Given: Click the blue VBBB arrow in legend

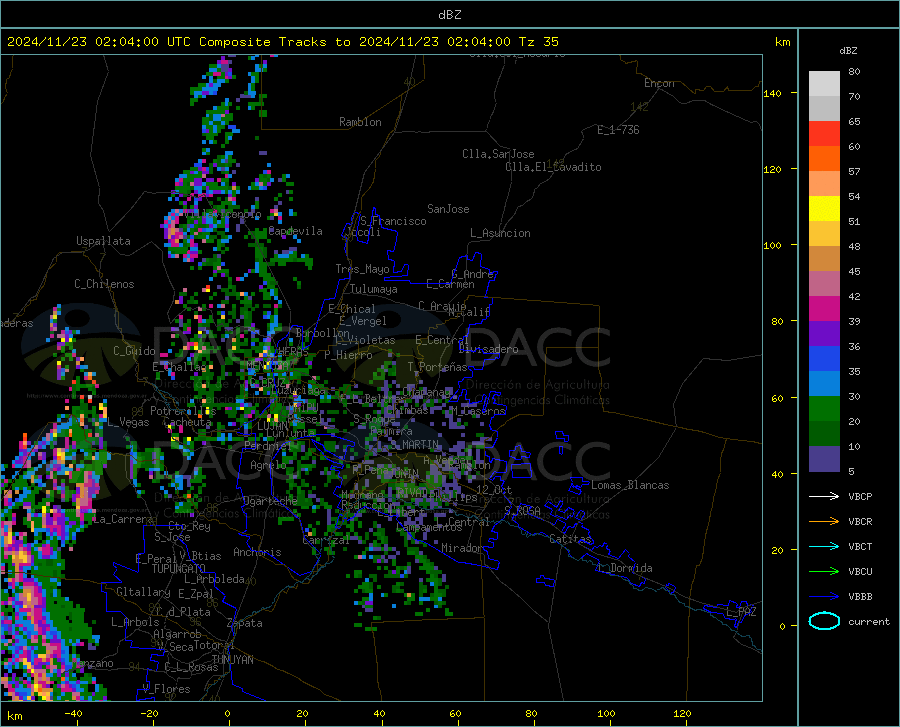Looking at the screenshot, I should [x=824, y=597].
